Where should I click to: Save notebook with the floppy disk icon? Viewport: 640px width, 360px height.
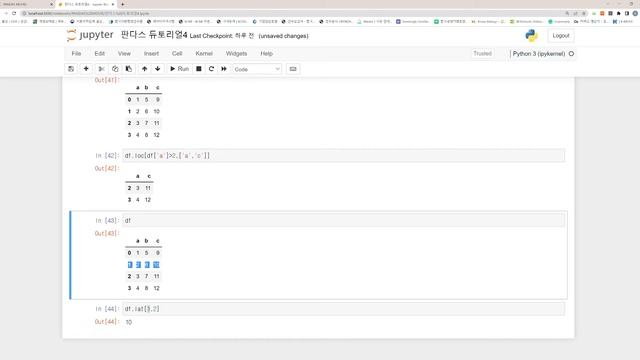[71, 69]
